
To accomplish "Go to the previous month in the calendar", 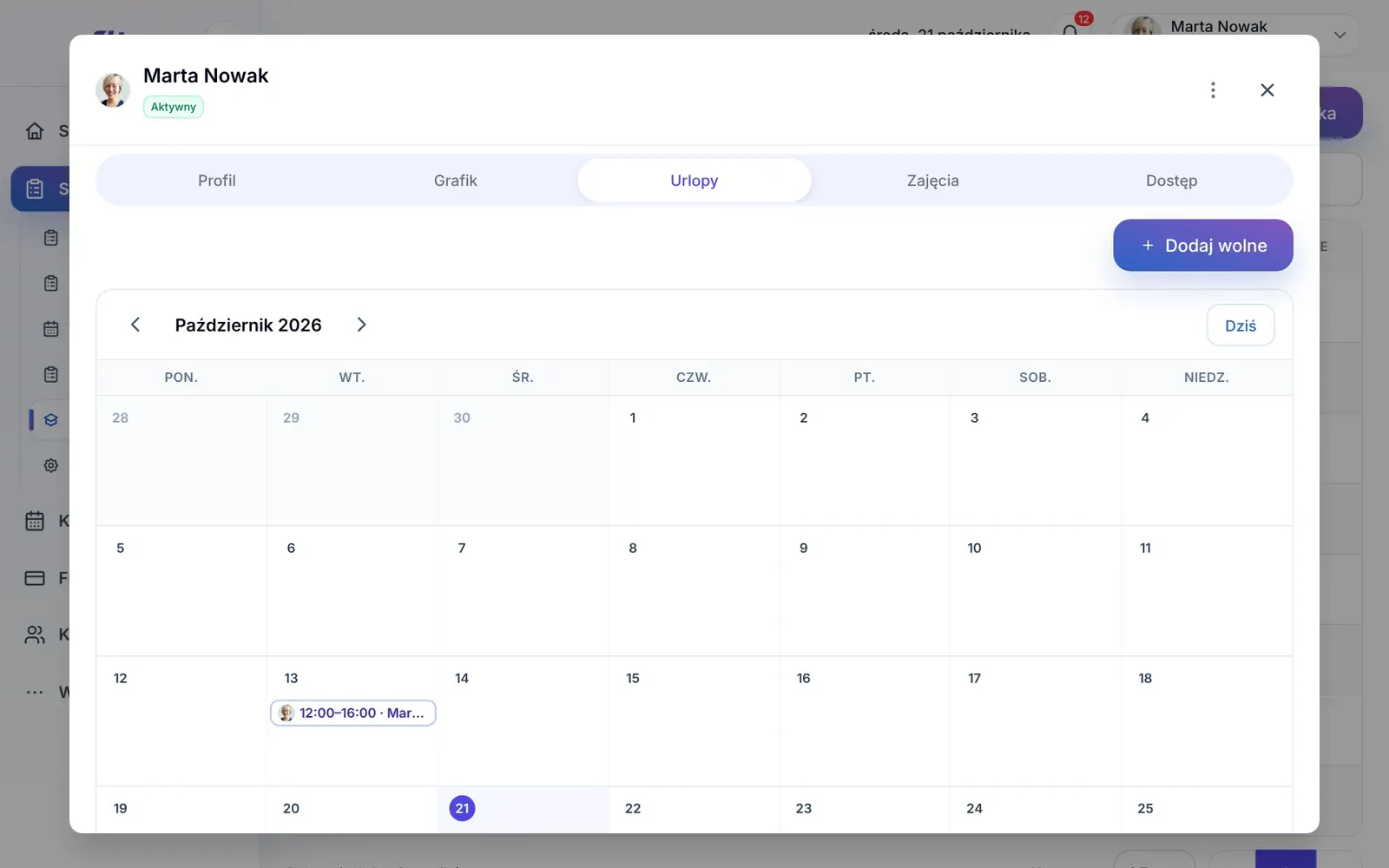I will point(135,325).
